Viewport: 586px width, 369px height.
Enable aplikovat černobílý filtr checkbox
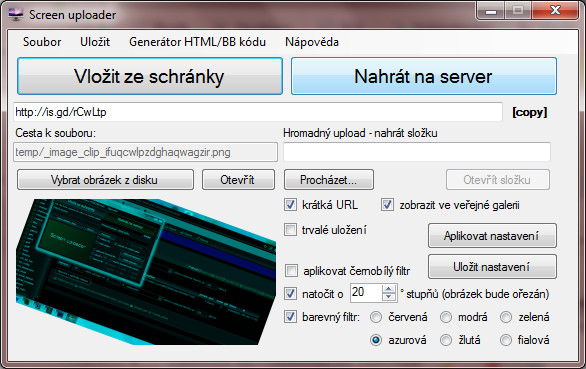(291, 271)
